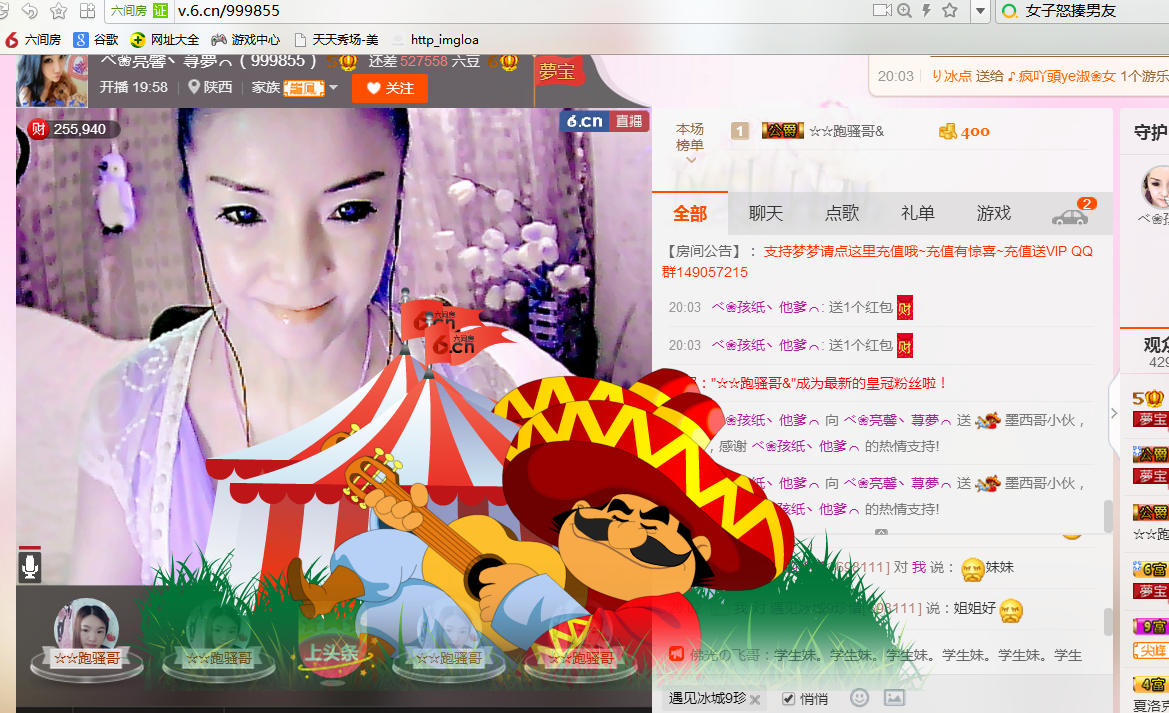Toggle the 悄悄 whisper checkbox

pyautogui.click(x=788, y=699)
